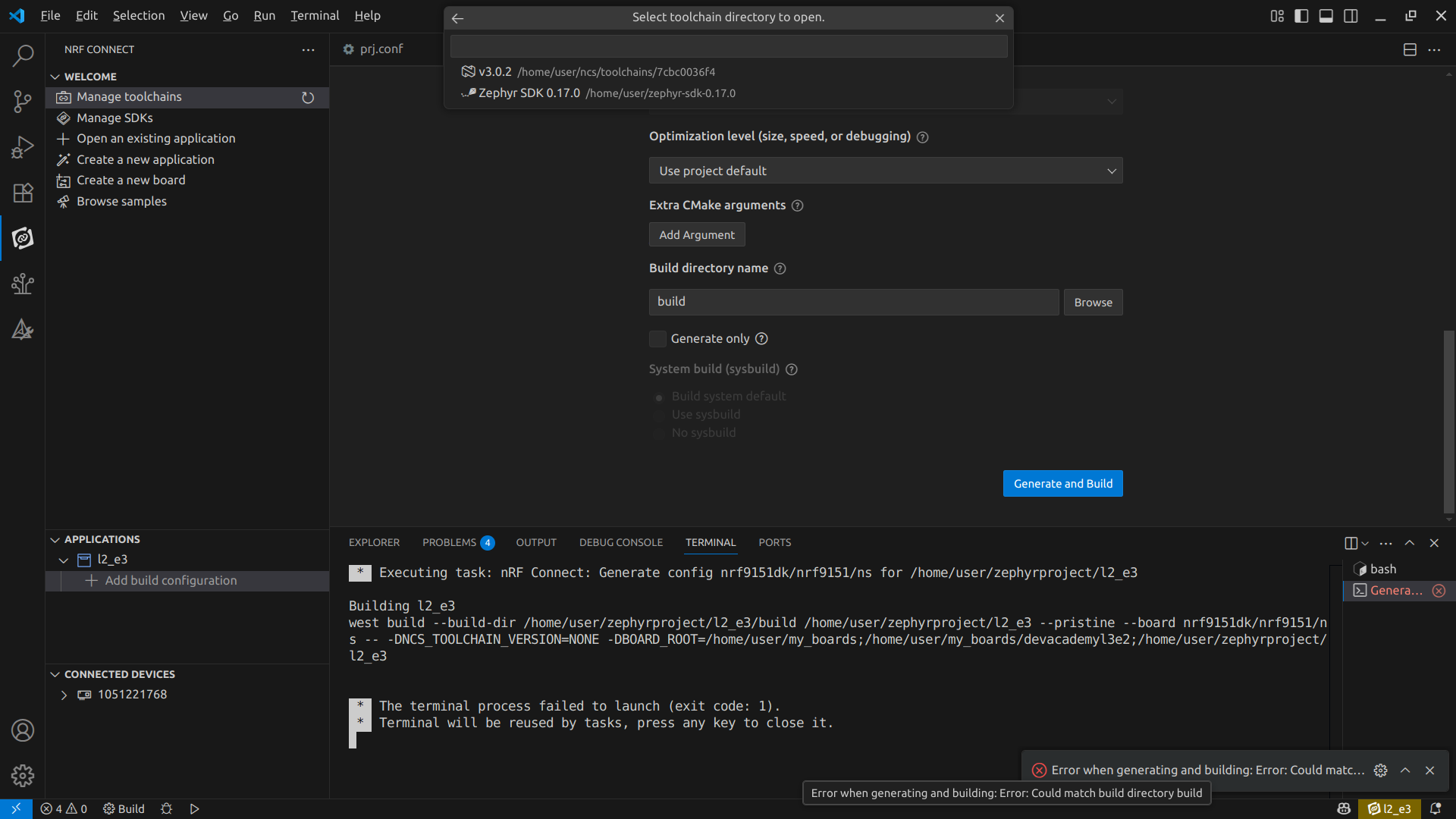Collapse the error notification
This screenshot has width=1456, height=819.
click(x=1405, y=770)
